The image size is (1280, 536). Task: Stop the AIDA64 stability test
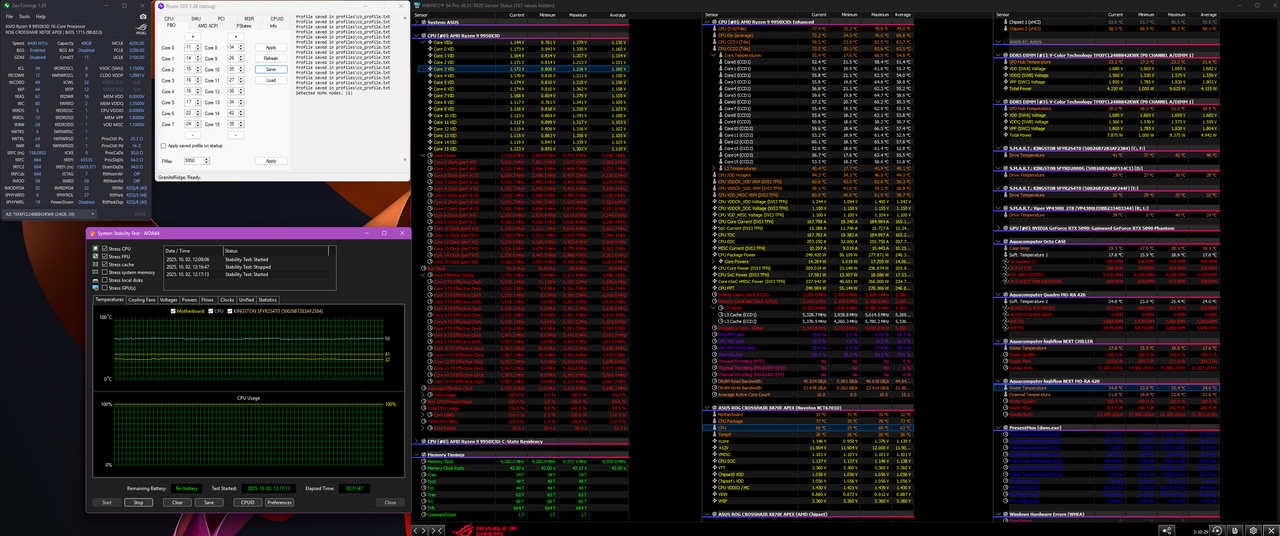138,502
